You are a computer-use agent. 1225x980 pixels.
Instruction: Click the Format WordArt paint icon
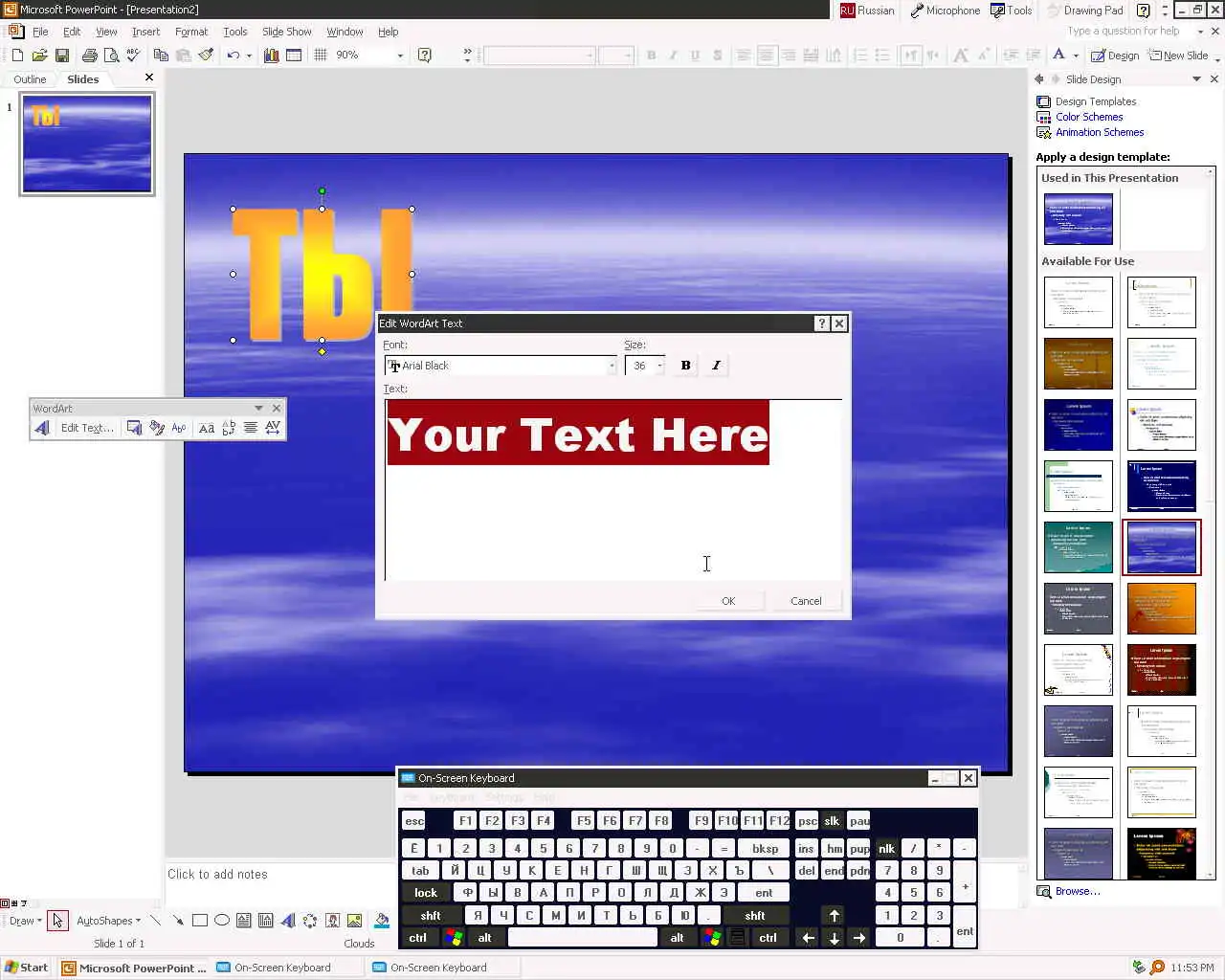click(156, 428)
